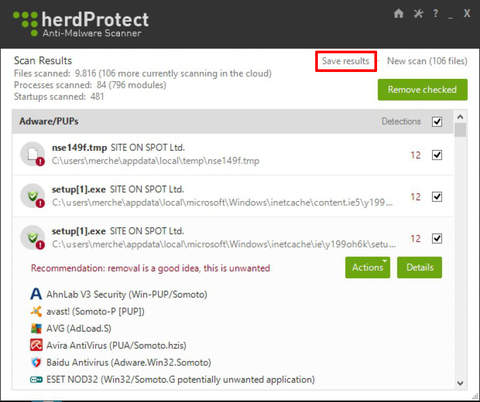The image size is (480, 402).
Task: Uncheck the Adware/PUPs Detections header checkbox
Action: pyautogui.click(x=437, y=122)
